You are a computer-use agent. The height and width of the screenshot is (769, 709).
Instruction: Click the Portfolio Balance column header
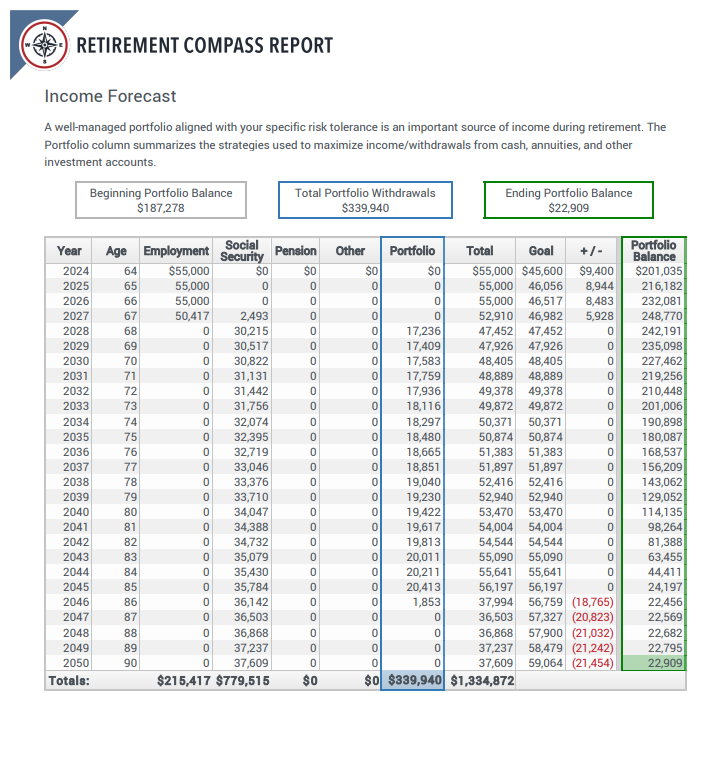tap(653, 251)
